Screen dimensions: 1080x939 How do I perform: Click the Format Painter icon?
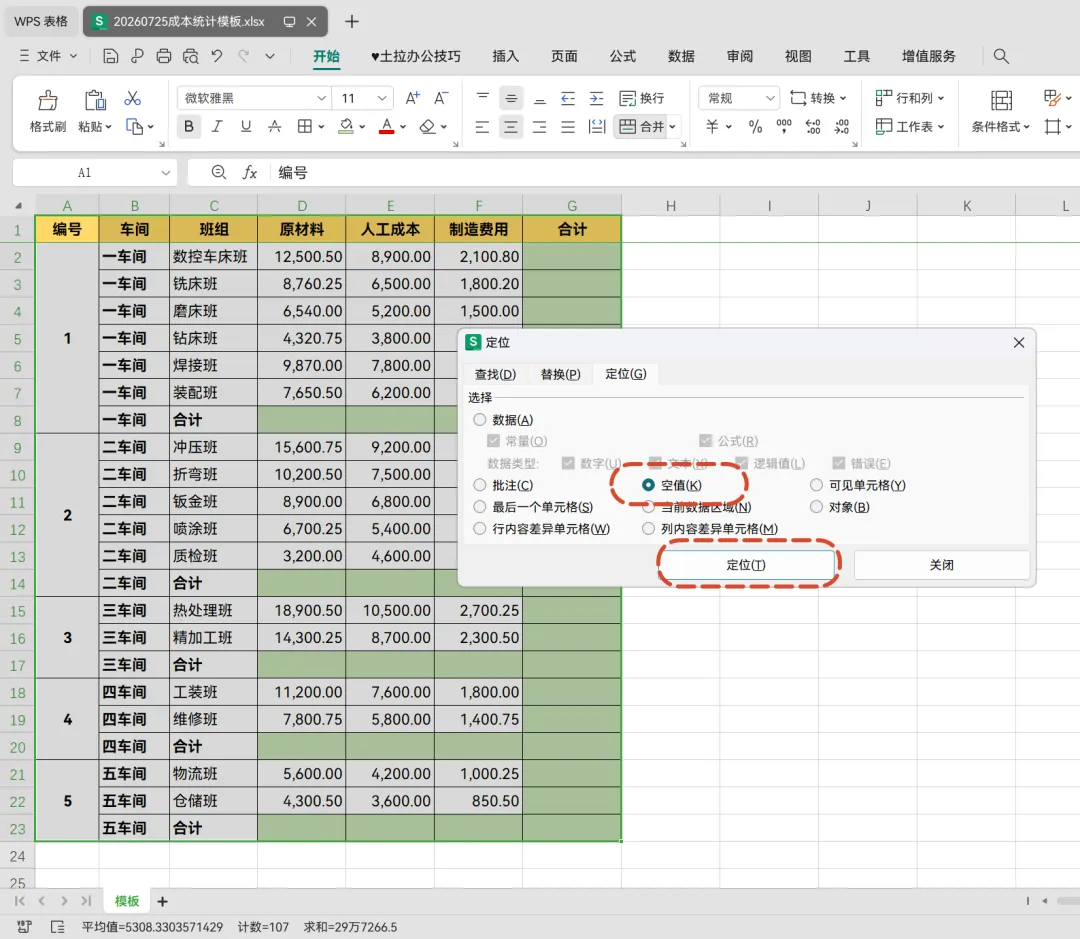pyautogui.click(x=48, y=100)
